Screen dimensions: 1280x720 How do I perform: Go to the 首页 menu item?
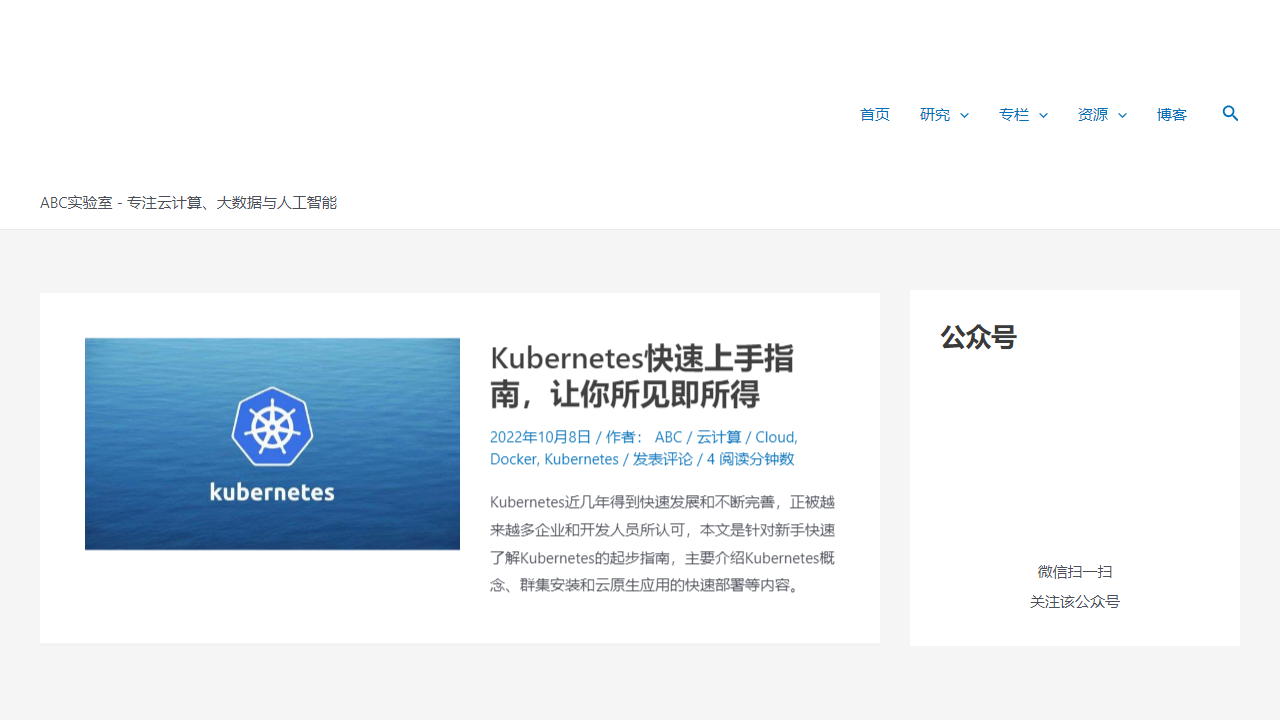(x=875, y=114)
